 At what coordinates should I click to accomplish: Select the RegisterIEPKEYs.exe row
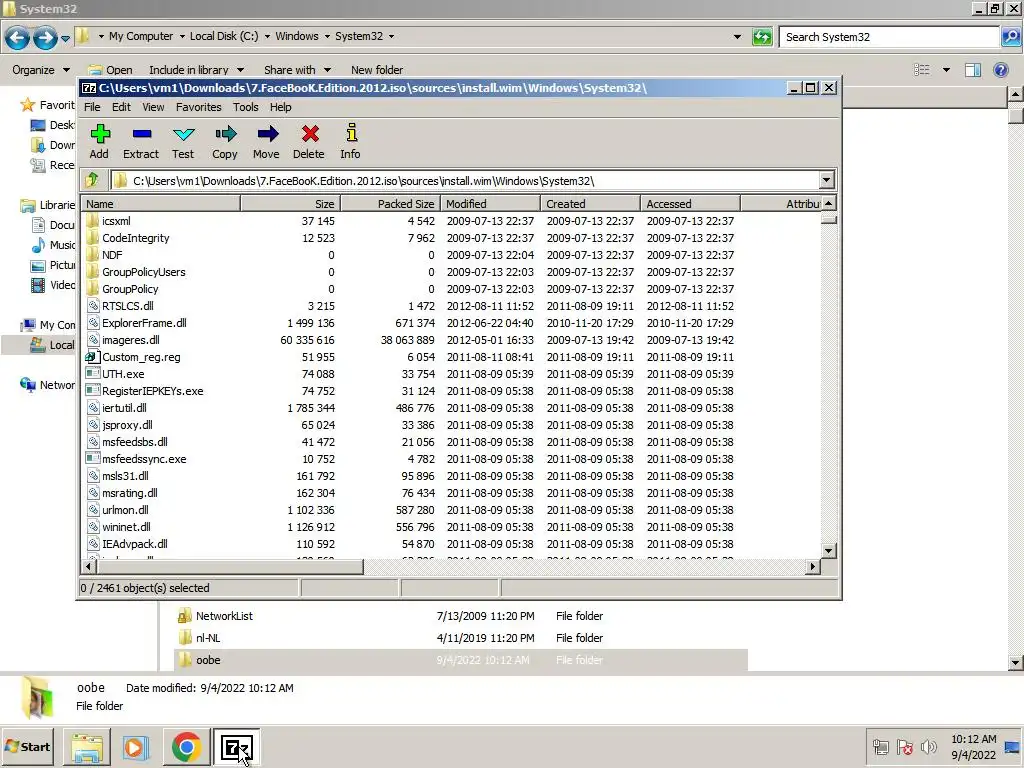[451, 391]
